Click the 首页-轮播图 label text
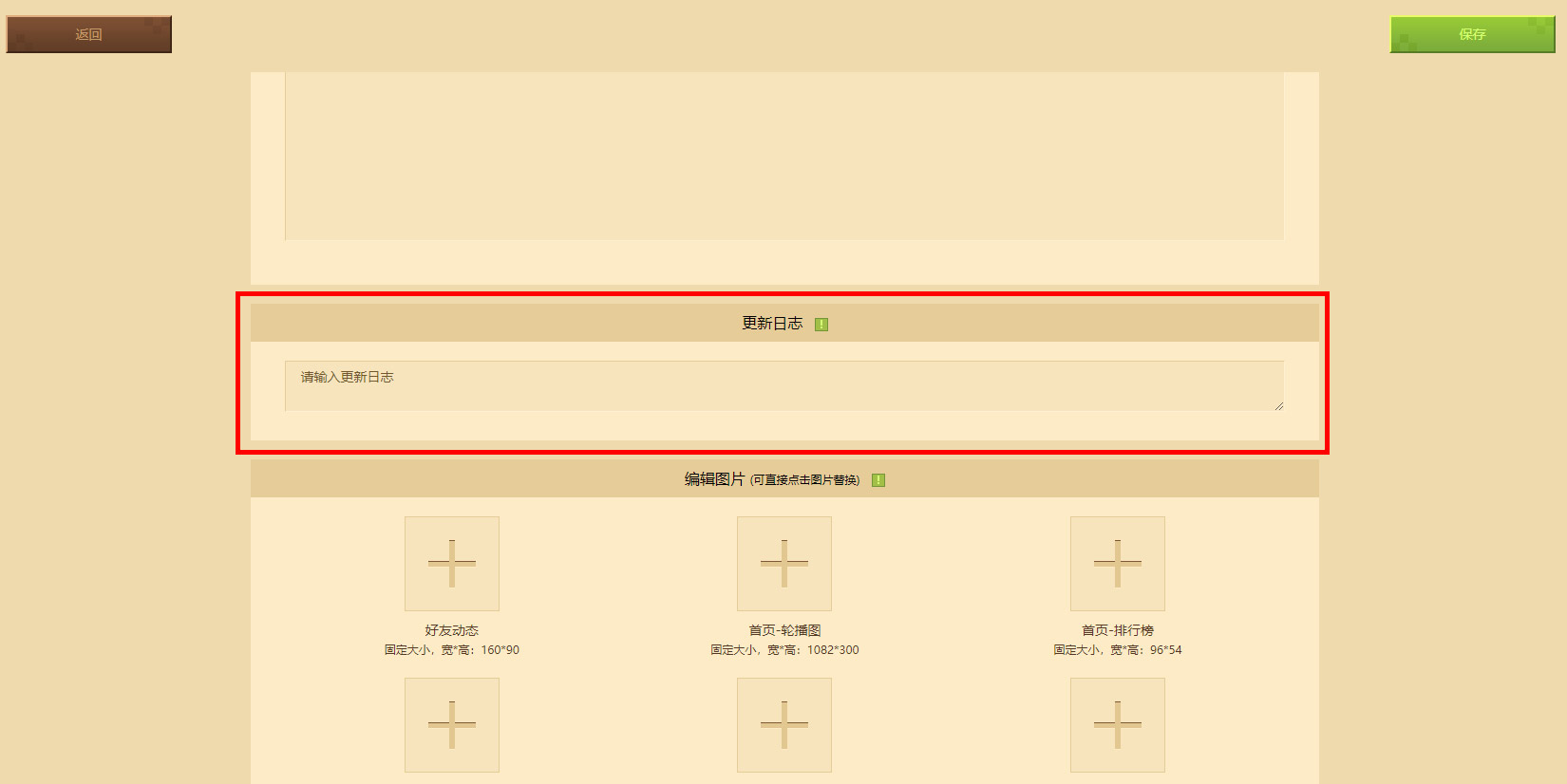The height and width of the screenshot is (784, 1567). pyautogui.click(x=784, y=630)
